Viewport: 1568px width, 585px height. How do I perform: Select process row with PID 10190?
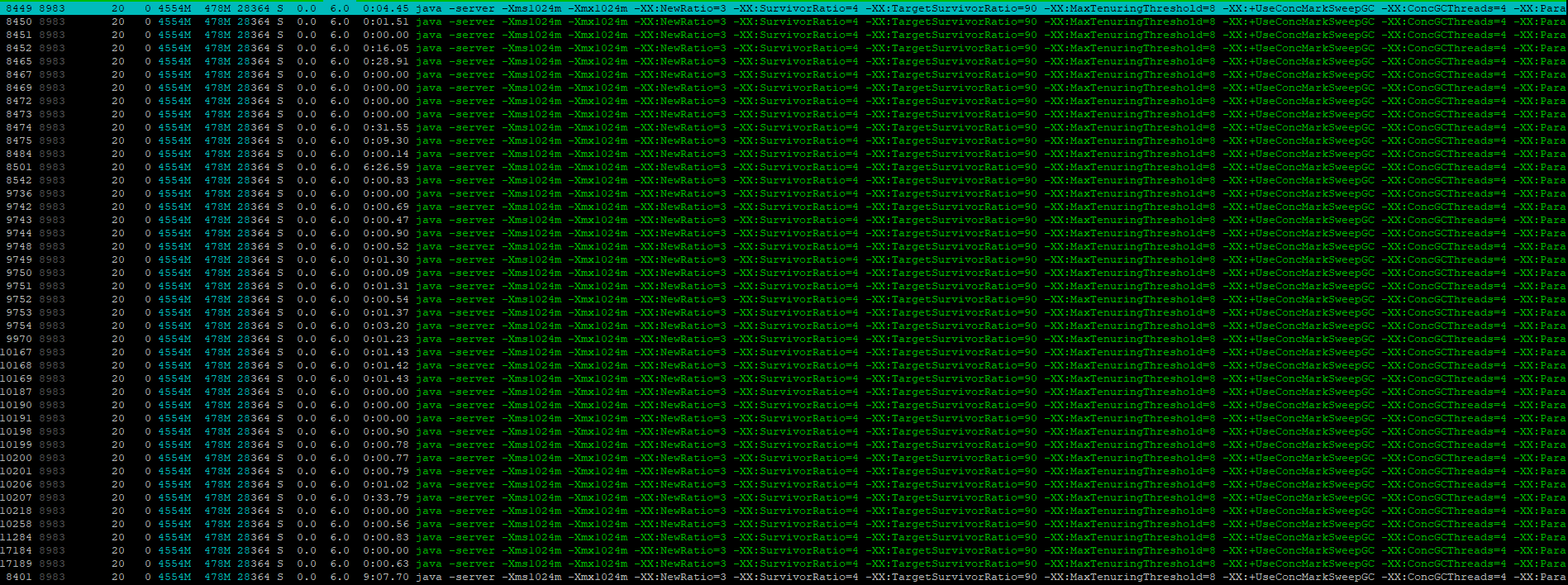point(784,405)
